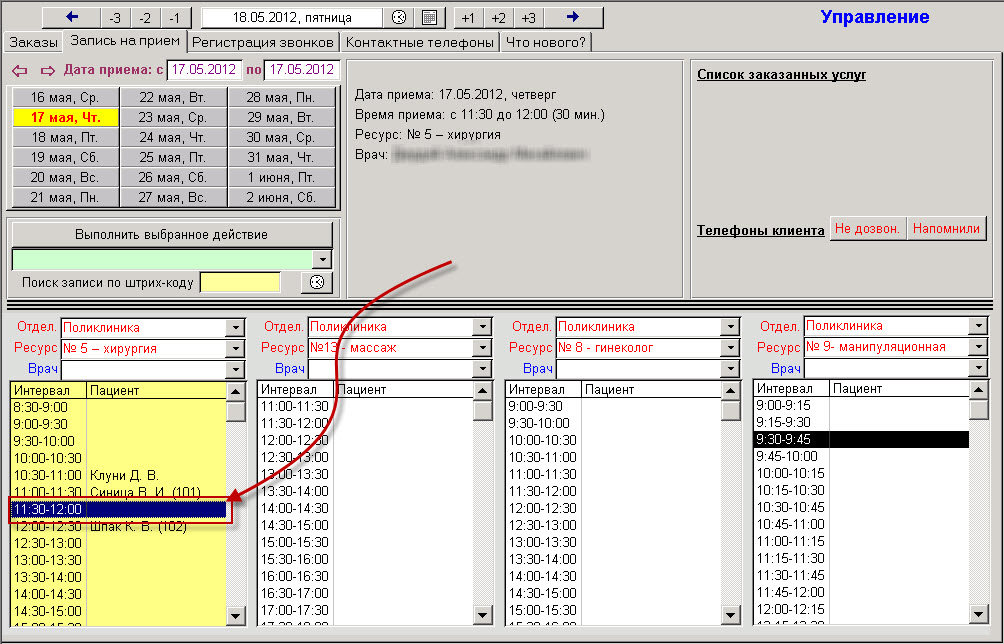Switch to Регистрация звонков tab
Screen dimensions: 1004x644
263,43
